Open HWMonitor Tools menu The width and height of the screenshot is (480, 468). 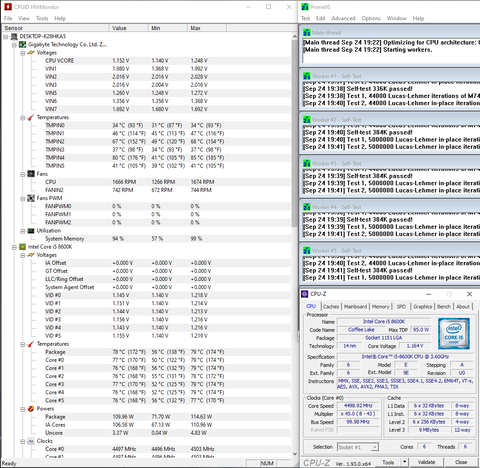click(42, 18)
